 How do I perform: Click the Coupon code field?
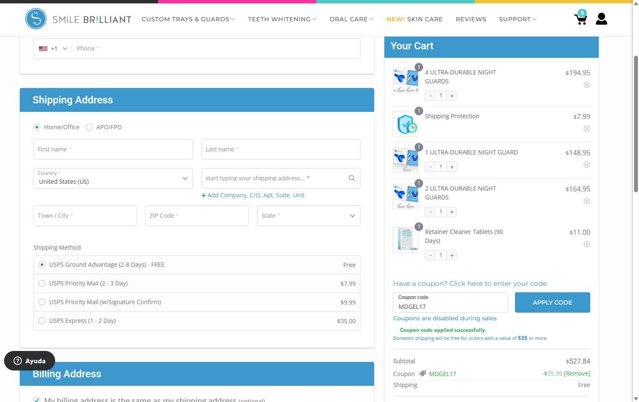pyautogui.click(x=450, y=303)
